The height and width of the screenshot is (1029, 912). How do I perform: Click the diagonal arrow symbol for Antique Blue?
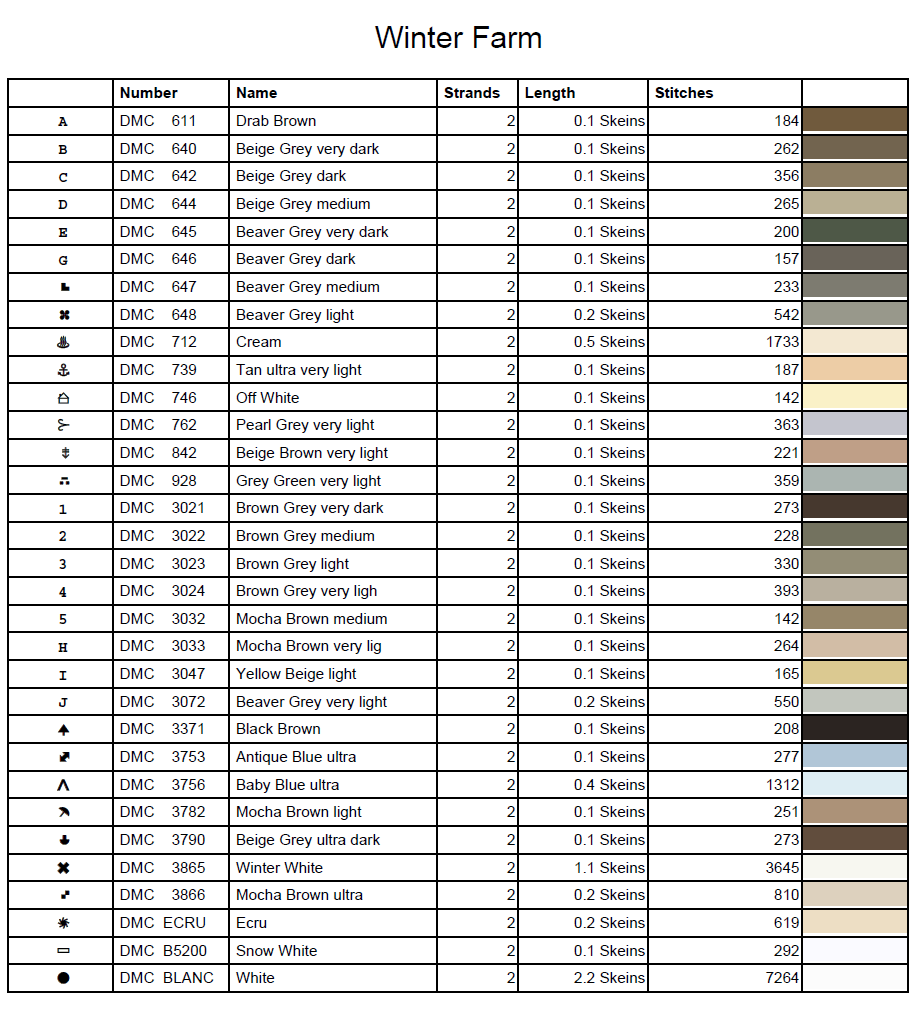(x=63, y=757)
